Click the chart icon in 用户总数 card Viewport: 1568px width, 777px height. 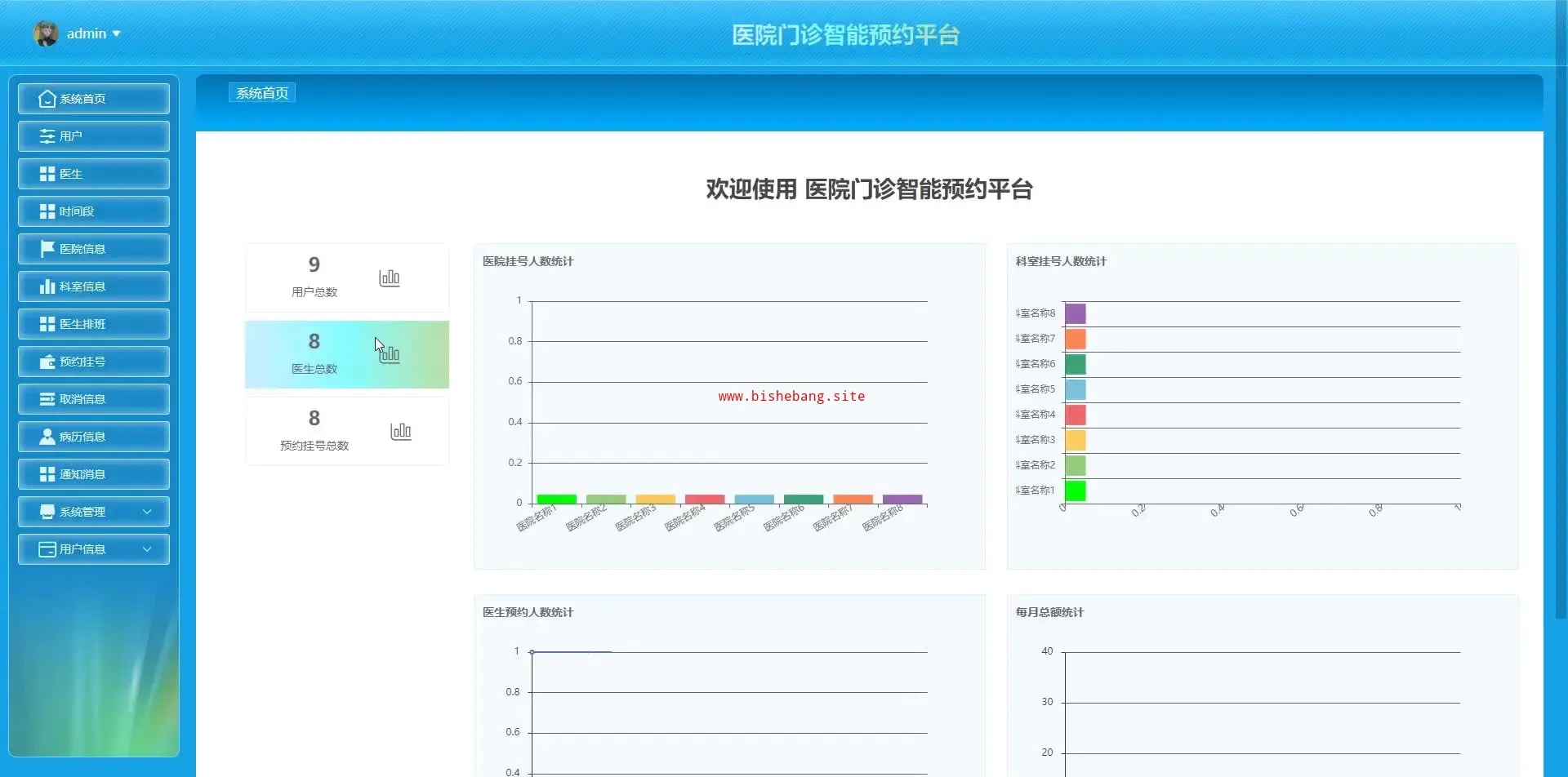point(390,277)
